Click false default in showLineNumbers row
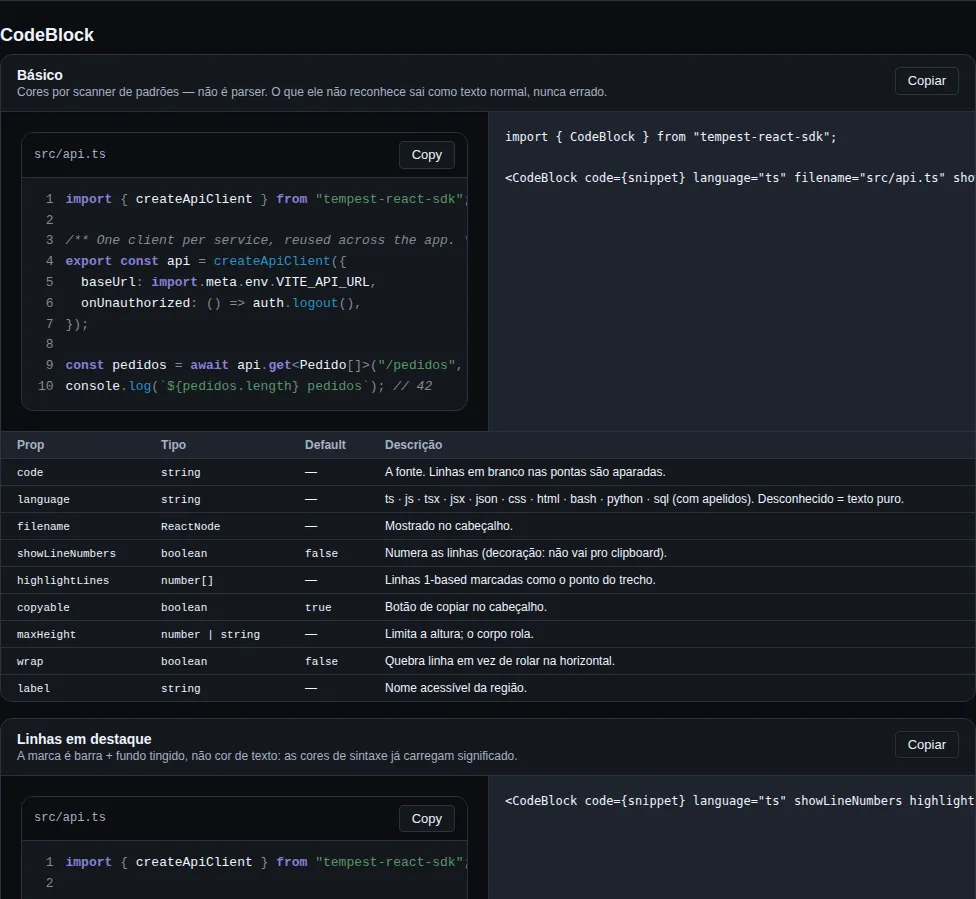 321,553
